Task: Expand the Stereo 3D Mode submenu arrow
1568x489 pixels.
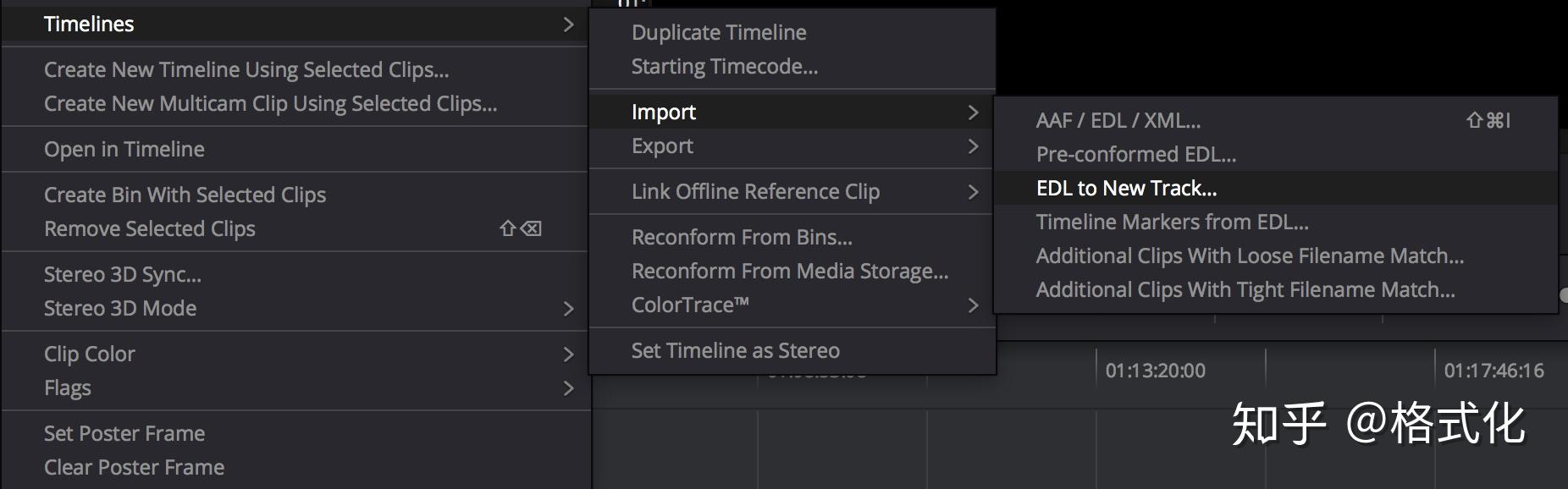Action: [x=568, y=309]
